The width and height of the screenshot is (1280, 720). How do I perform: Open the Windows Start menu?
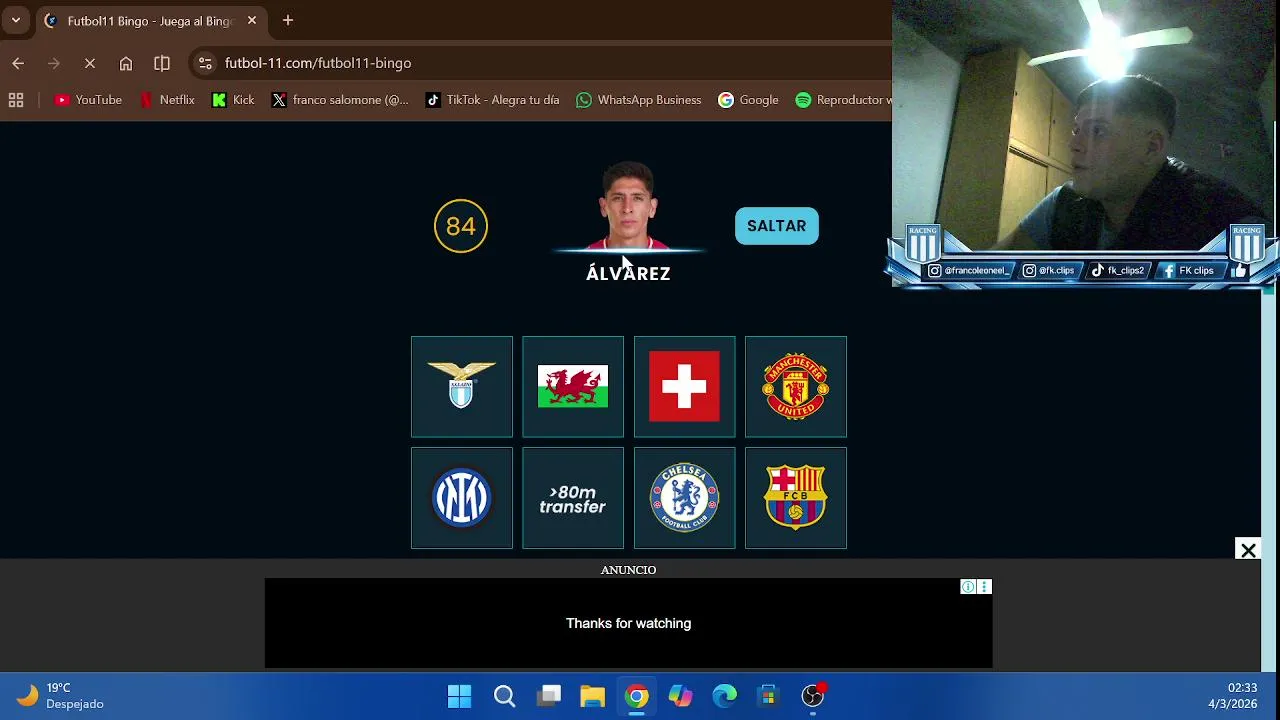[460, 696]
